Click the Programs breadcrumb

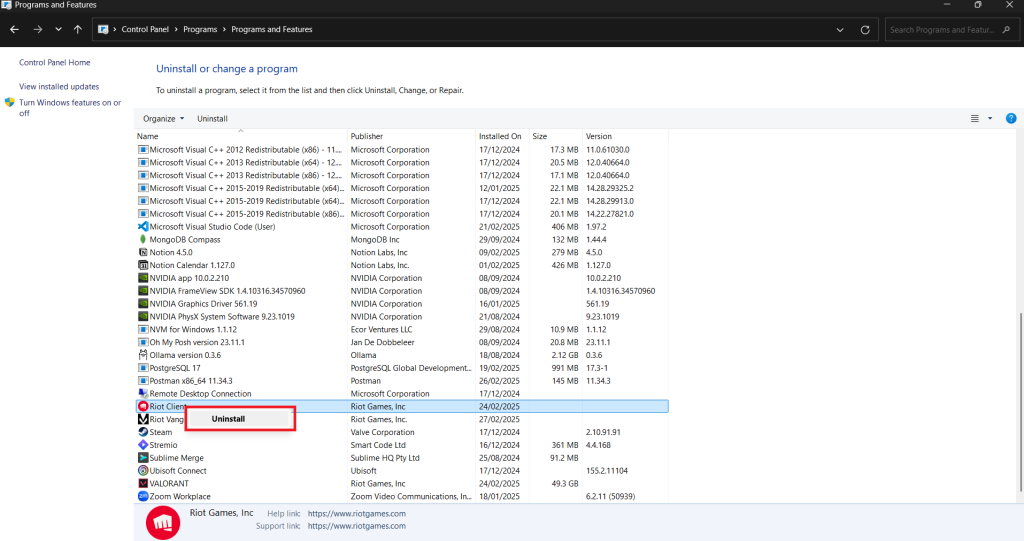tap(200, 29)
